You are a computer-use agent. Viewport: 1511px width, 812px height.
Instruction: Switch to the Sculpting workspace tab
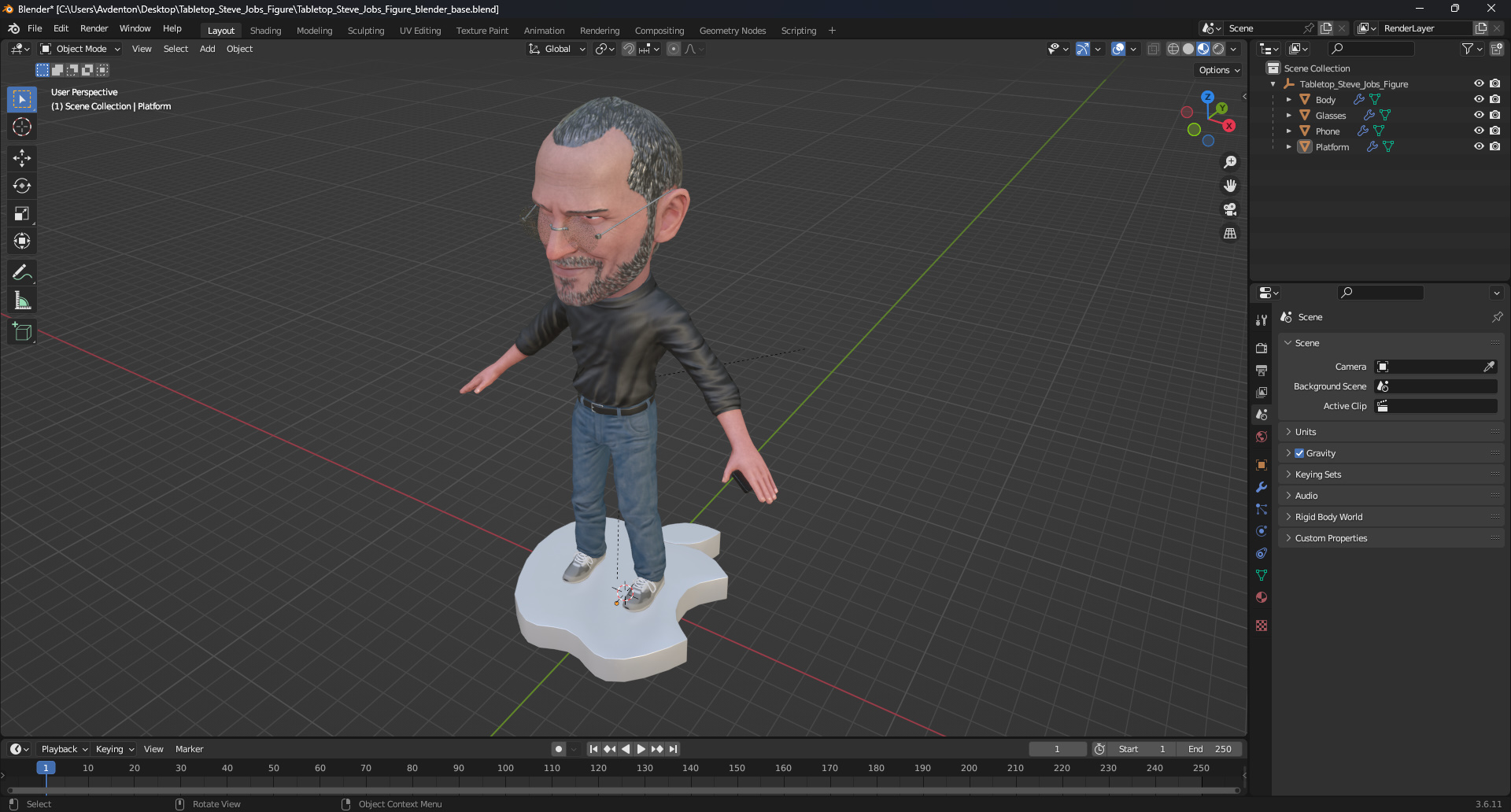coord(366,31)
